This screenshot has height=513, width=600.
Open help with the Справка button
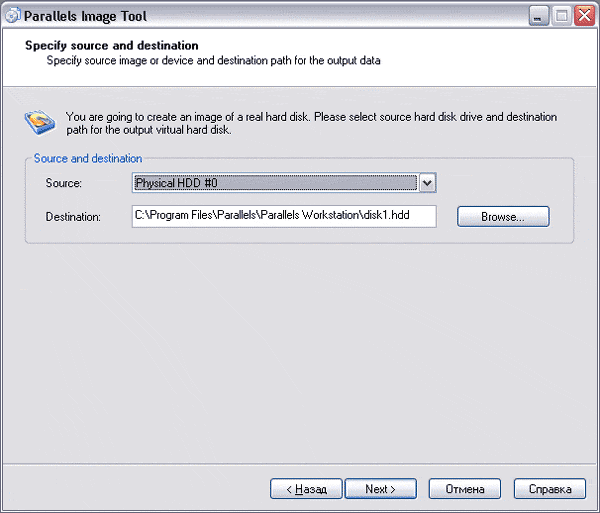[x=549, y=489]
